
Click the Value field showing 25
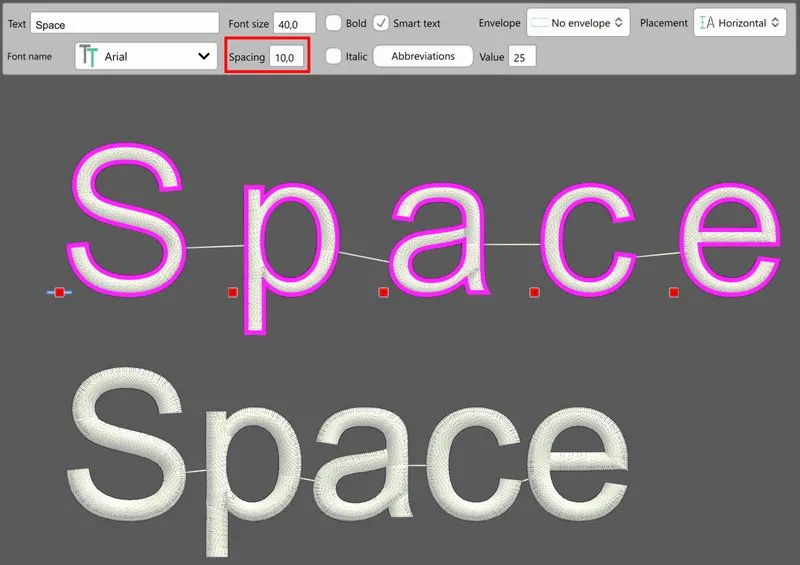point(522,57)
